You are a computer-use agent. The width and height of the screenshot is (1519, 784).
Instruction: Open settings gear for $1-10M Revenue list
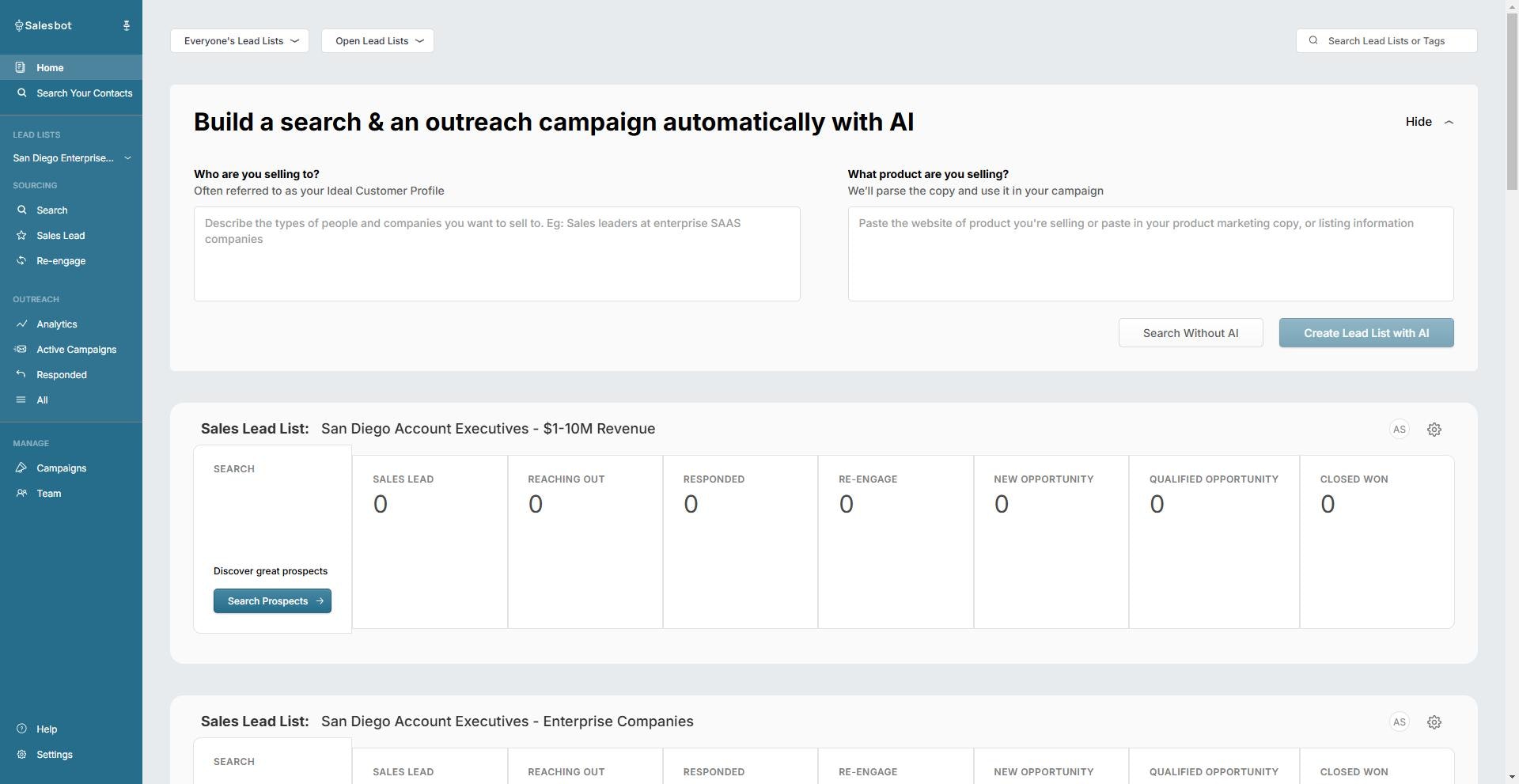(1434, 430)
